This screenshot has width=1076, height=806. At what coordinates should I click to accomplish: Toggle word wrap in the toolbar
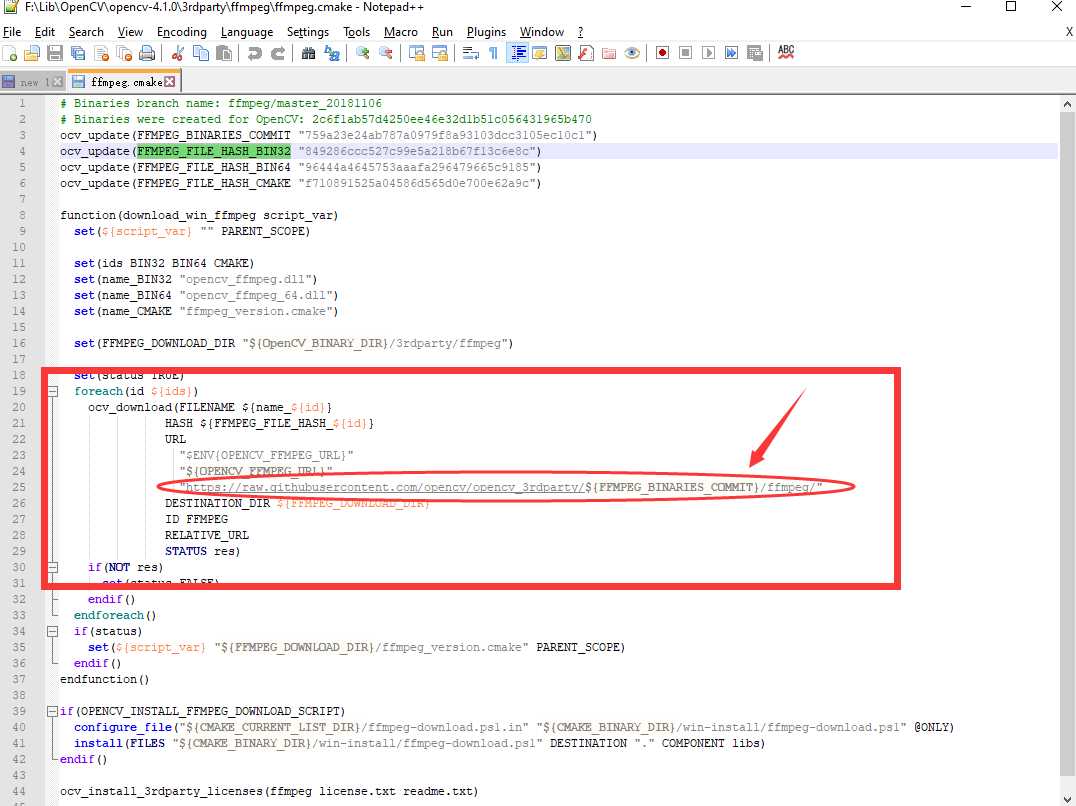pos(470,54)
